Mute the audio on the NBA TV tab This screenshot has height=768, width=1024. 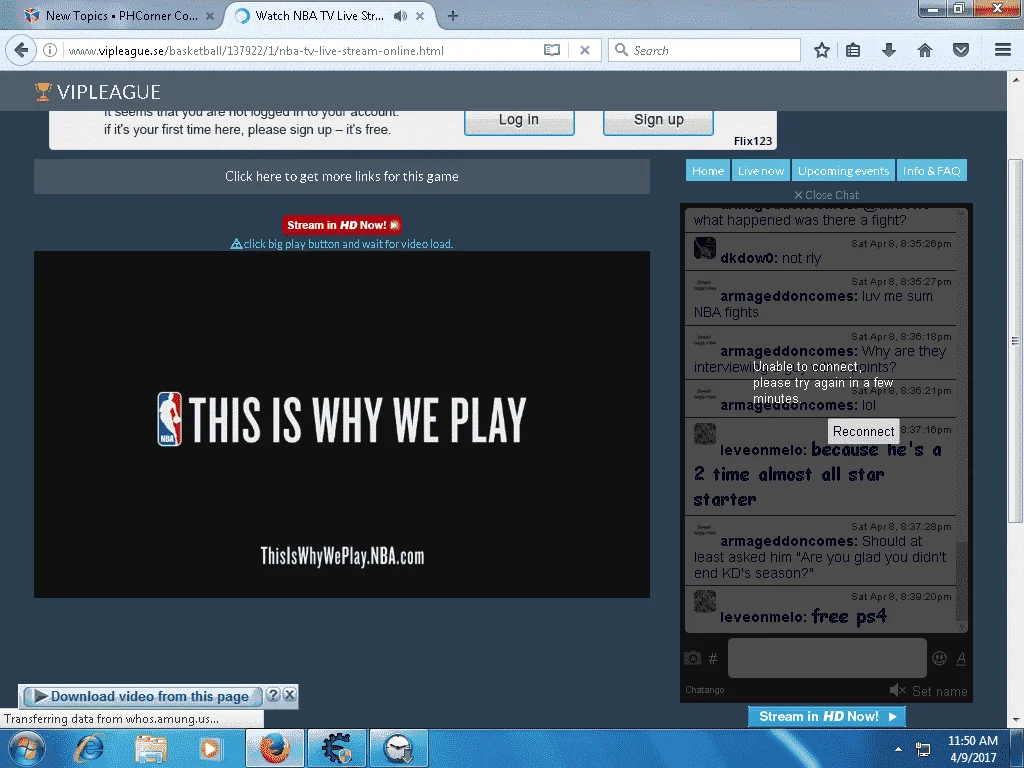click(400, 16)
